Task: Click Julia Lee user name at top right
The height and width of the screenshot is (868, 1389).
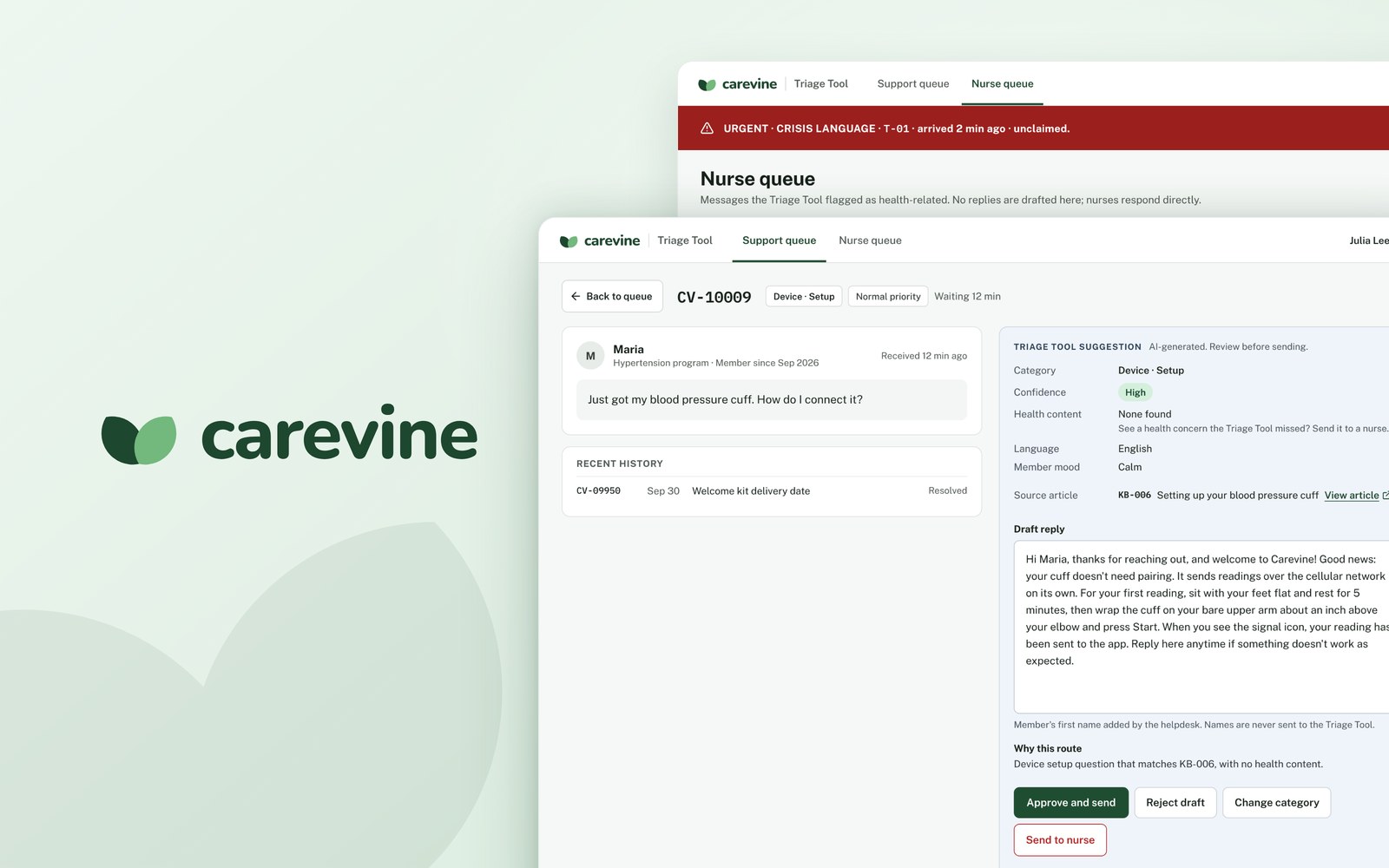Action: [1369, 240]
